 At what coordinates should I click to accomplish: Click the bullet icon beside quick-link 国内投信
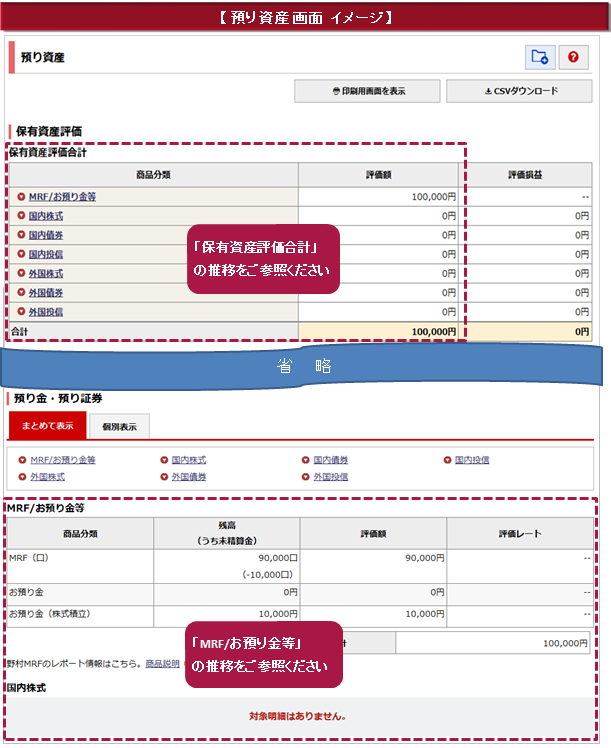(447, 460)
